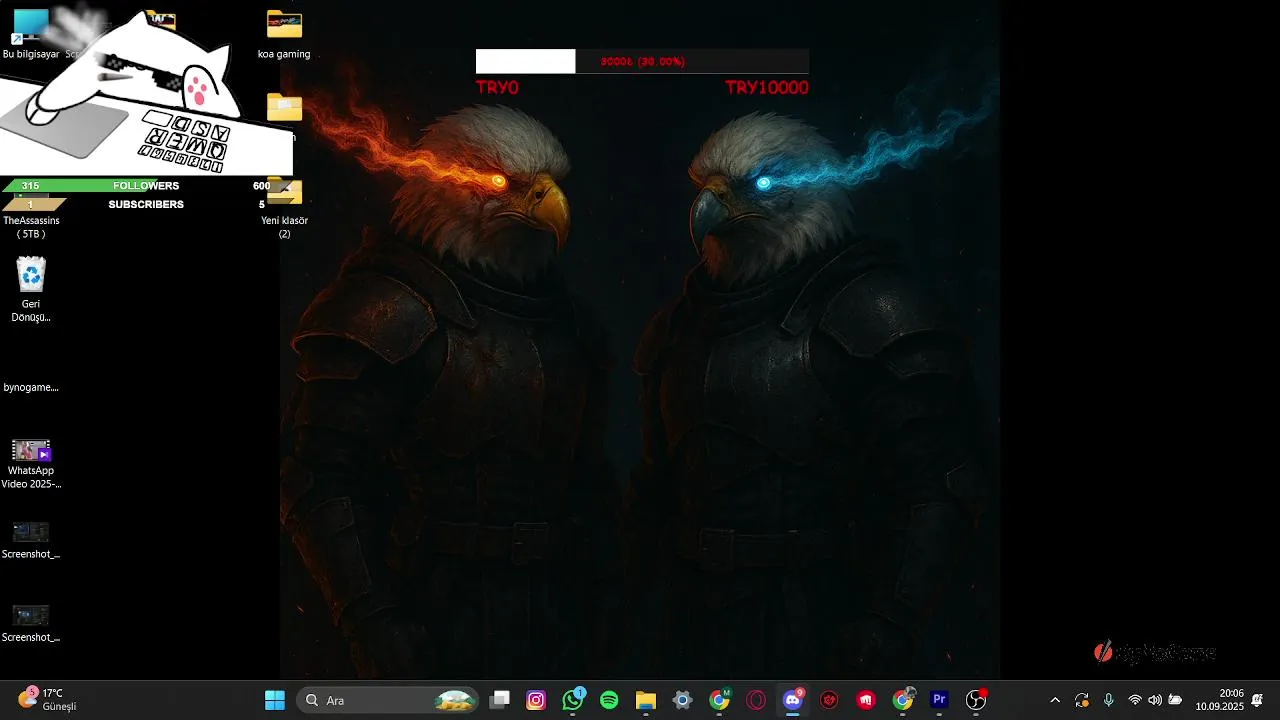
Task: Select the Yeni klasör (2) folder
Action: (x=284, y=208)
